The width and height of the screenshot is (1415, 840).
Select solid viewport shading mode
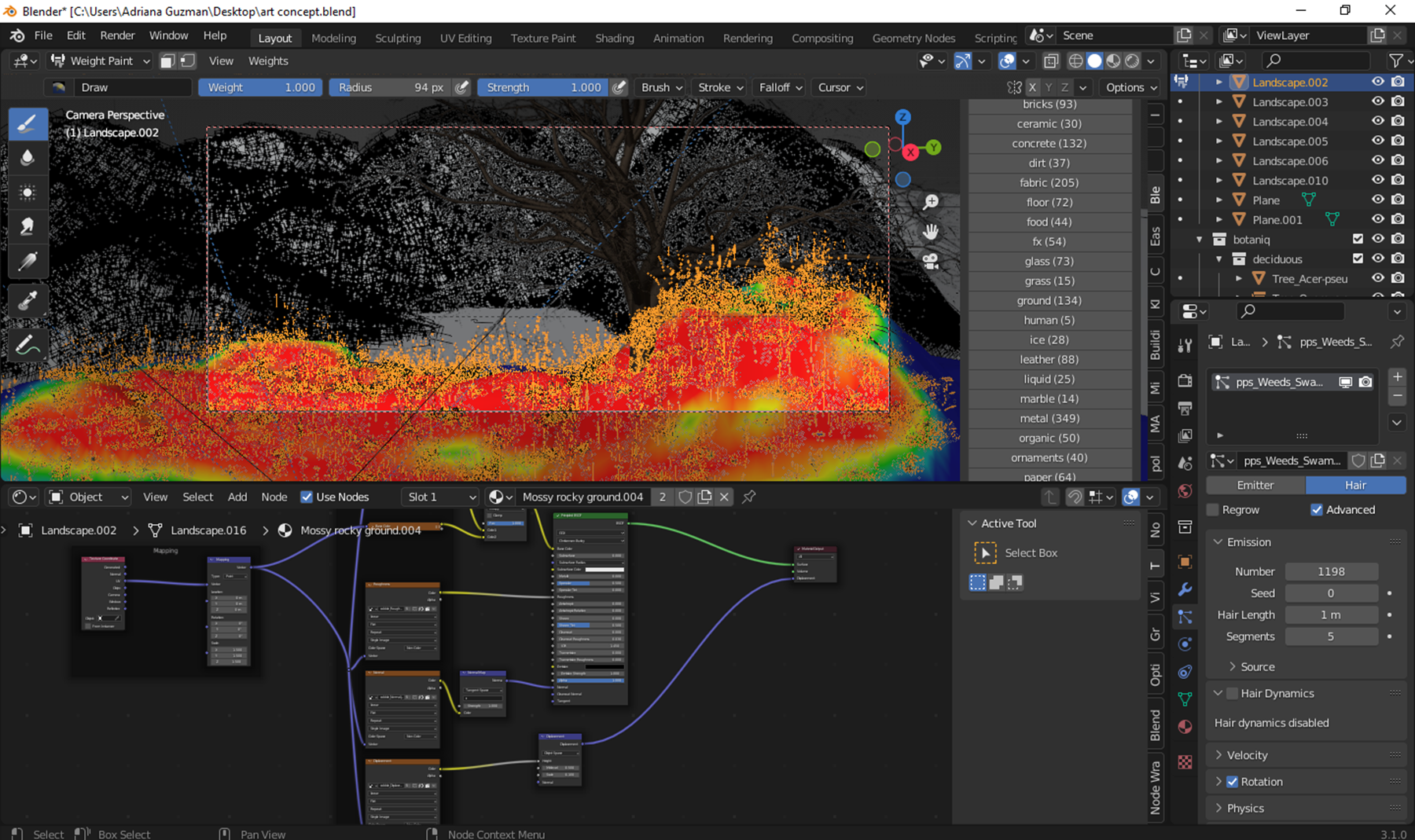coord(1094,61)
